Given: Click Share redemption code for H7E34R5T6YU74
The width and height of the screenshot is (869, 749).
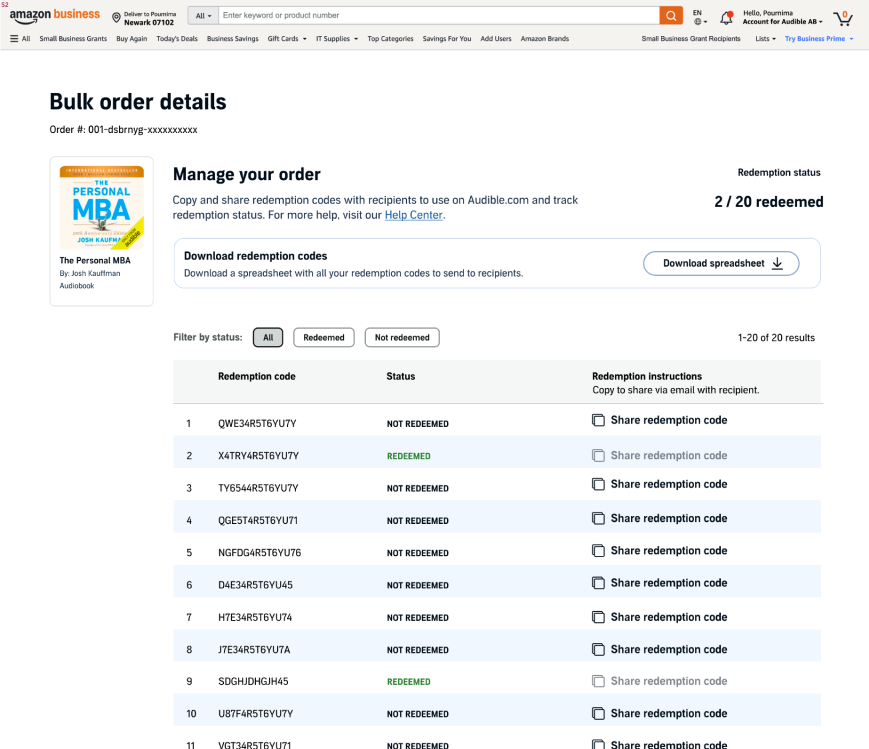Looking at the screenshot, I should click(x=668, y=617).
